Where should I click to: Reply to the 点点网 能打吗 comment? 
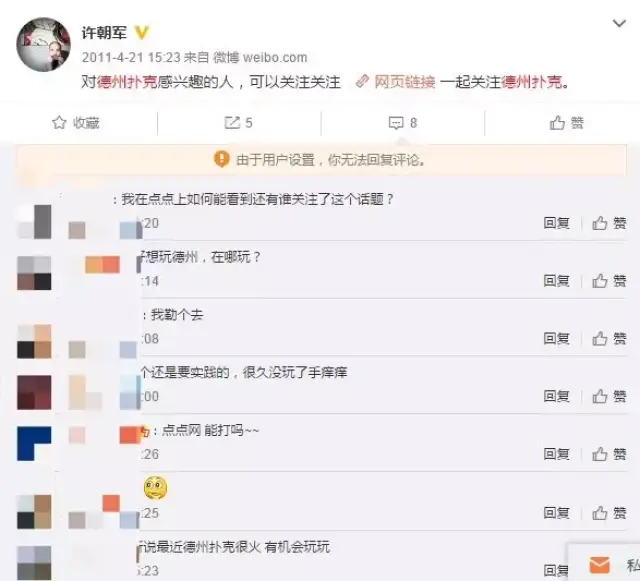556,454
